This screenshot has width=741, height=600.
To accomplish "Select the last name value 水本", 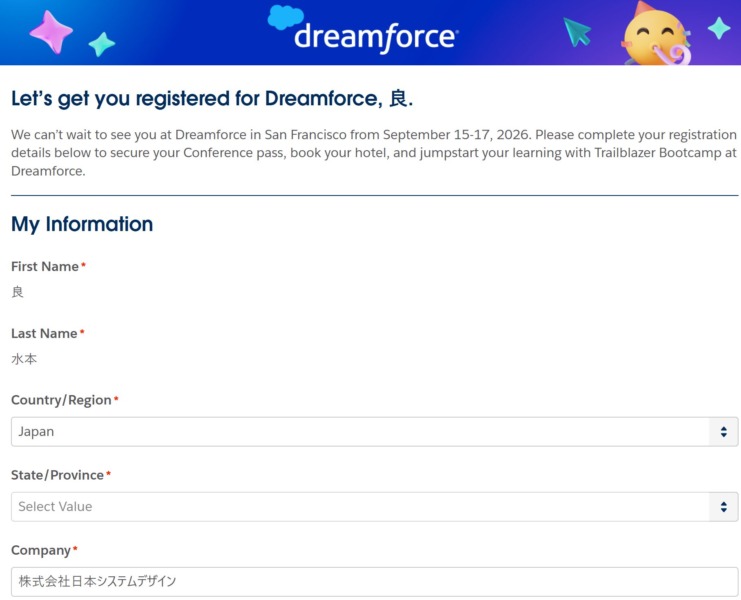I will coord(24,359).
